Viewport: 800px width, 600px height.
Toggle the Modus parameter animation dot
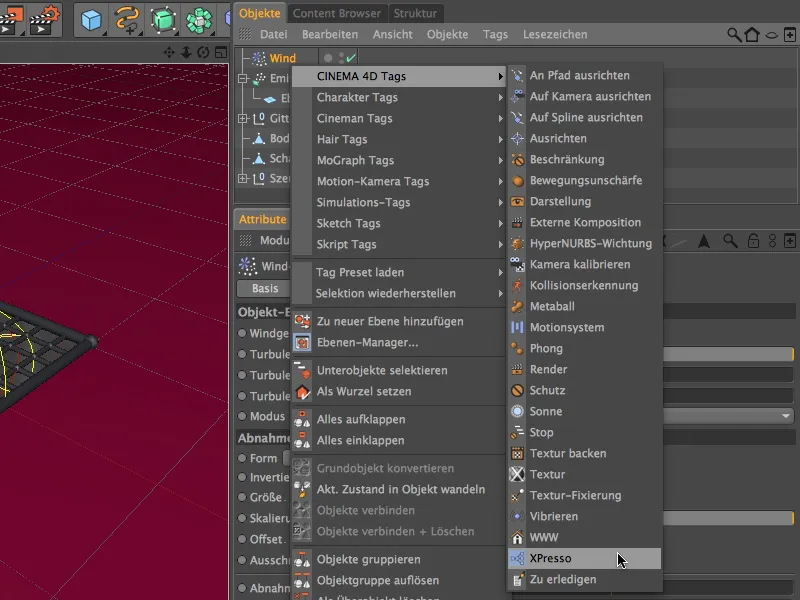242,416
